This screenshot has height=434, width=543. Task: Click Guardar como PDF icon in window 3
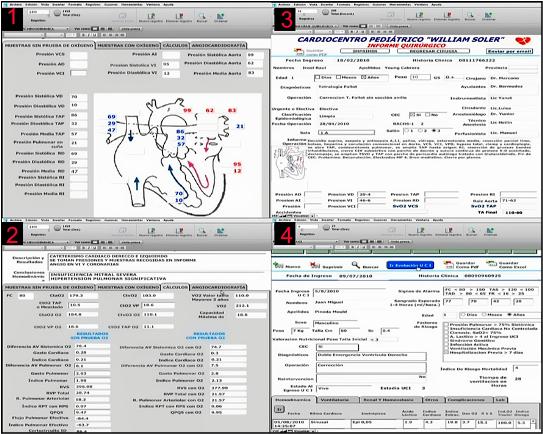click(299, 51)
